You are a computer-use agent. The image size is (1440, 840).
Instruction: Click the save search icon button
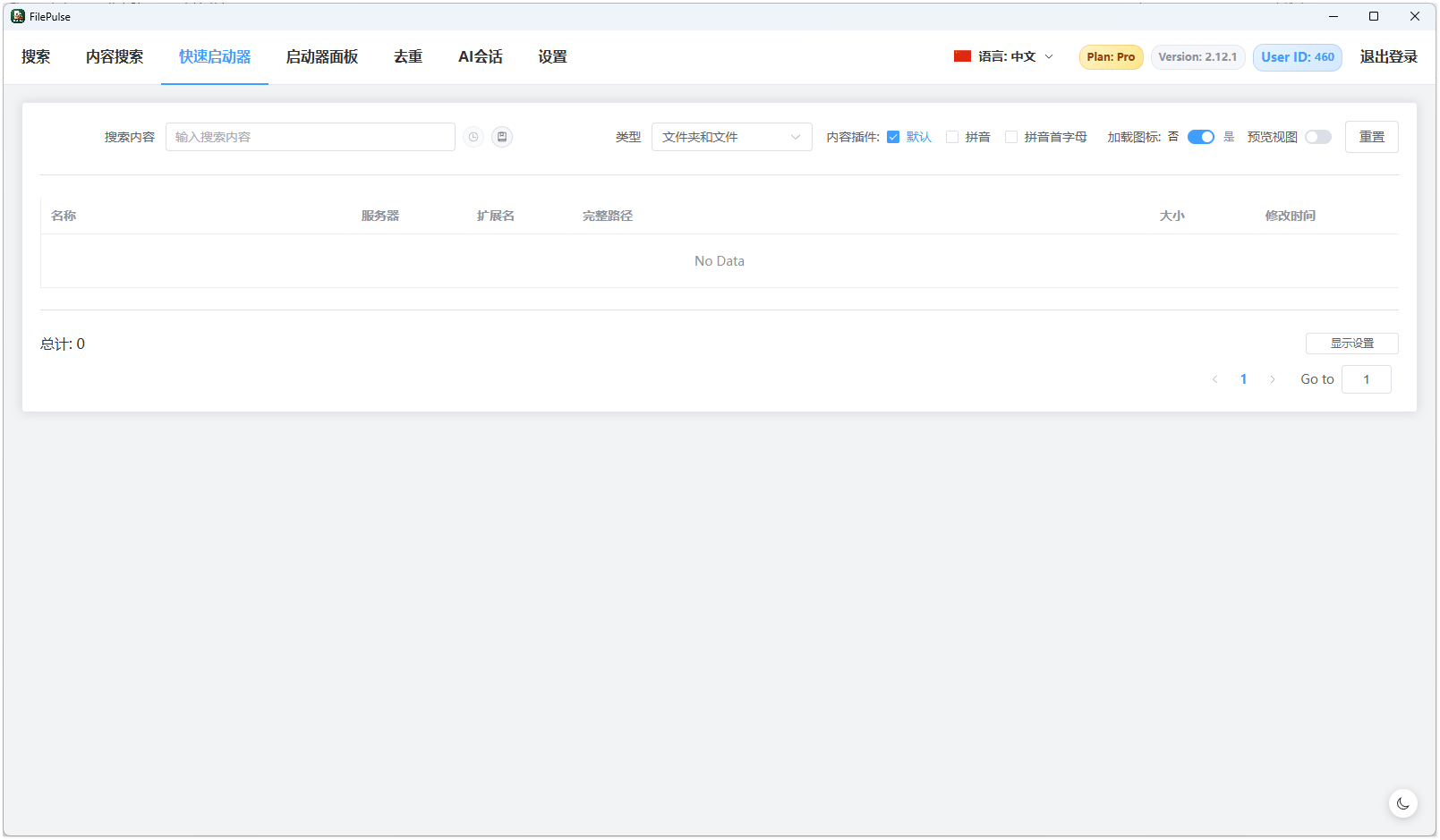(x=502, y=137)
